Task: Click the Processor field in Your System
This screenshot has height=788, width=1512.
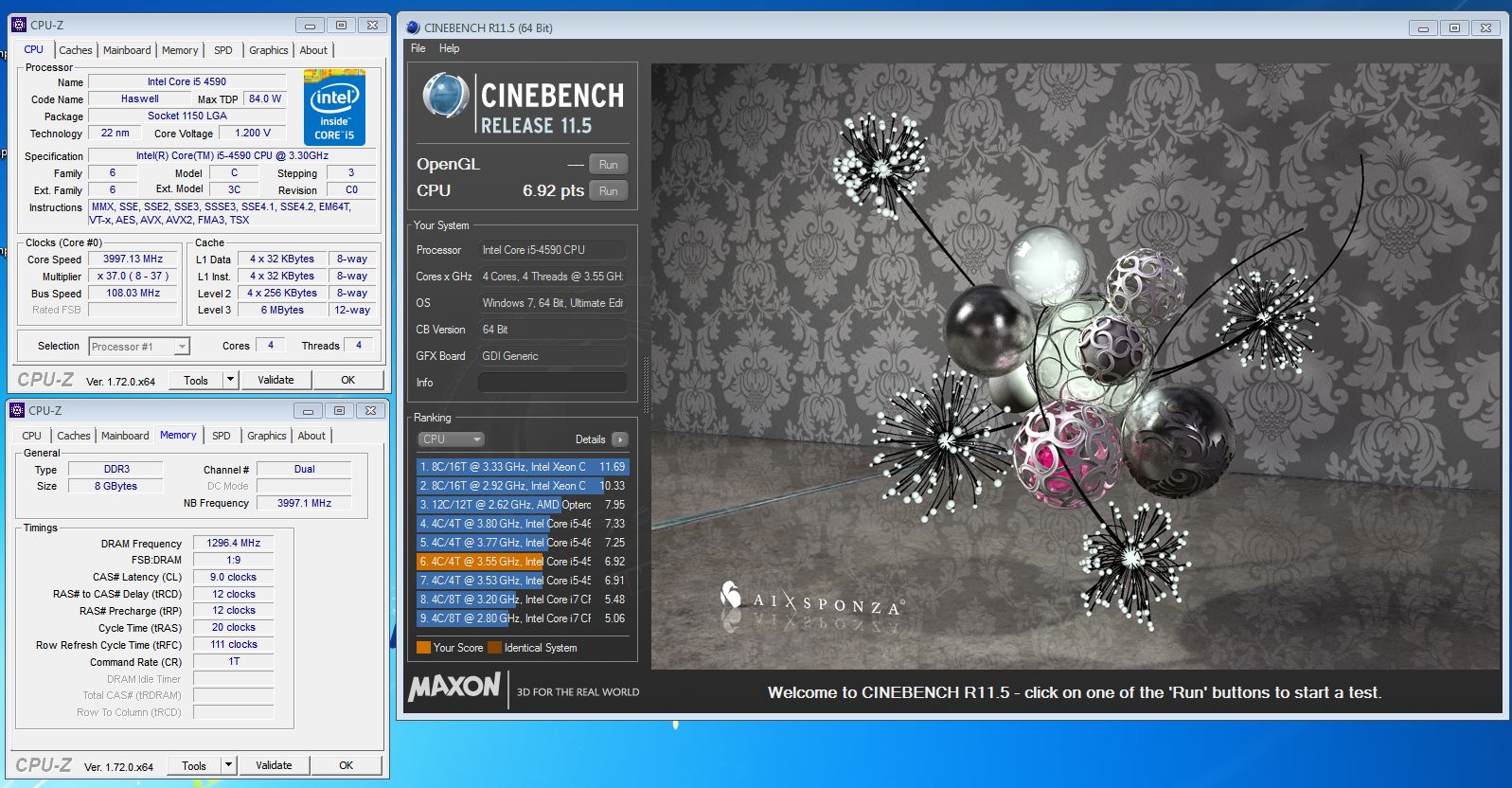Action: point(553,250)
